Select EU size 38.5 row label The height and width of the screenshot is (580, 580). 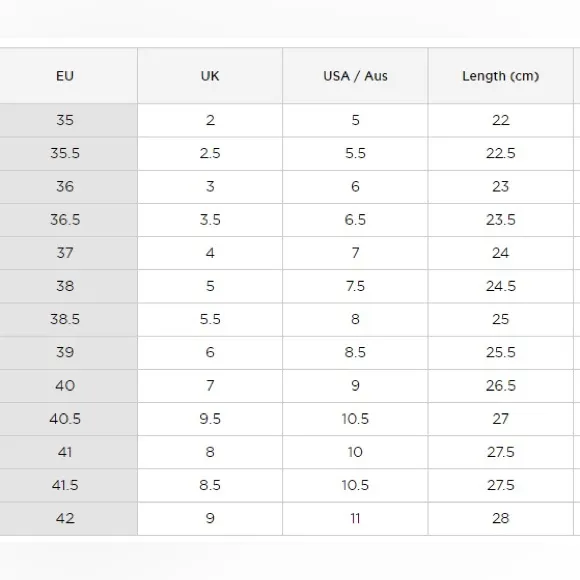65,319
